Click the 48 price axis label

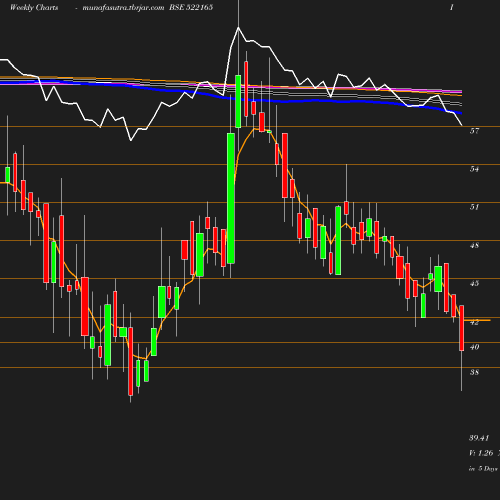tap(474, 245)
